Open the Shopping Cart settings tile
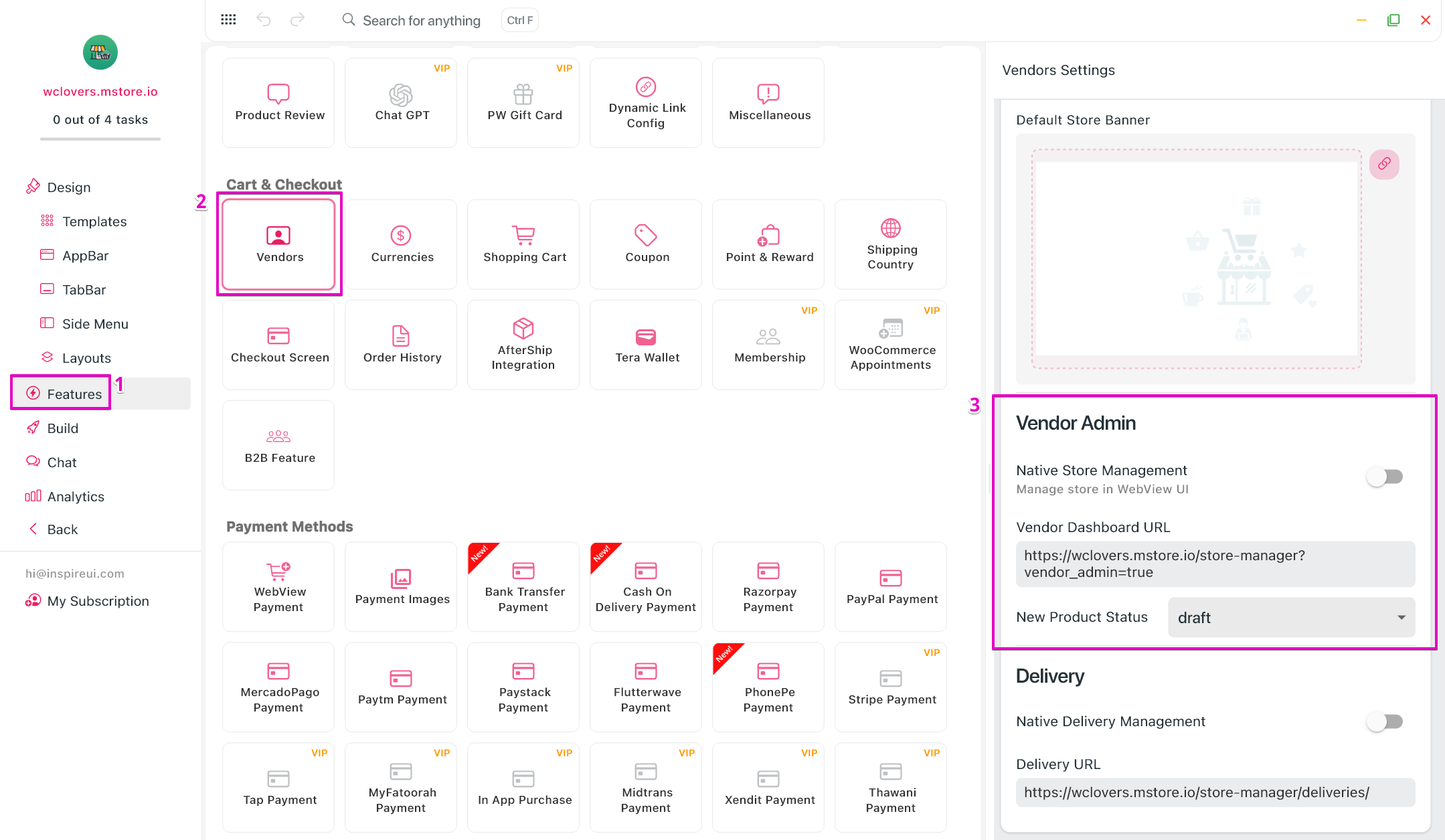The image size is (1445, 840). click(524, 244)
